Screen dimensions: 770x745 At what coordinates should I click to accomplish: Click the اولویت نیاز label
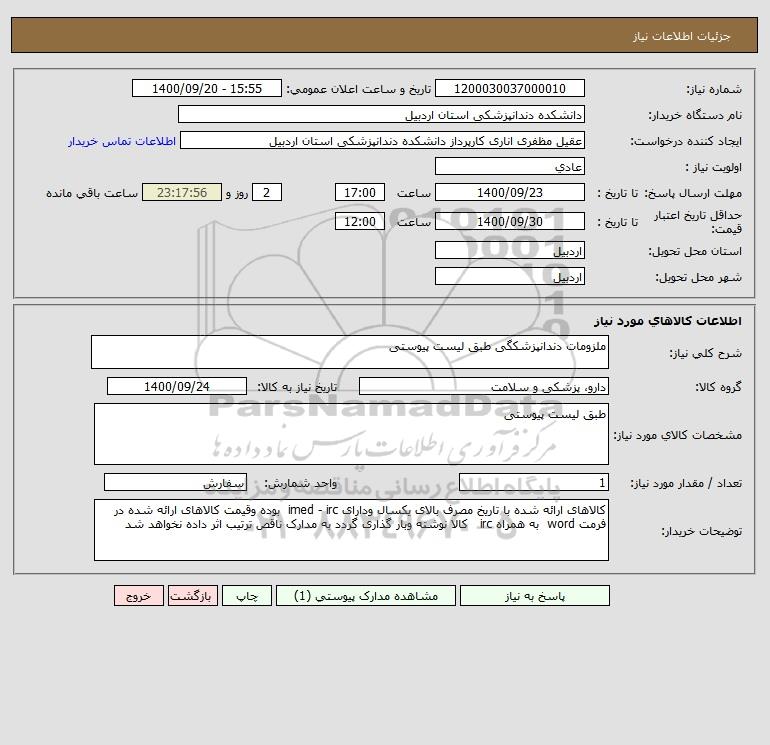point(714,167)
